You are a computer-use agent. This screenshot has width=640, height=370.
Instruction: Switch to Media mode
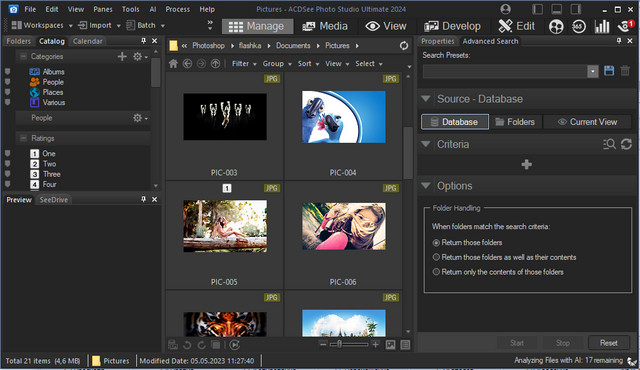[325, 26]
